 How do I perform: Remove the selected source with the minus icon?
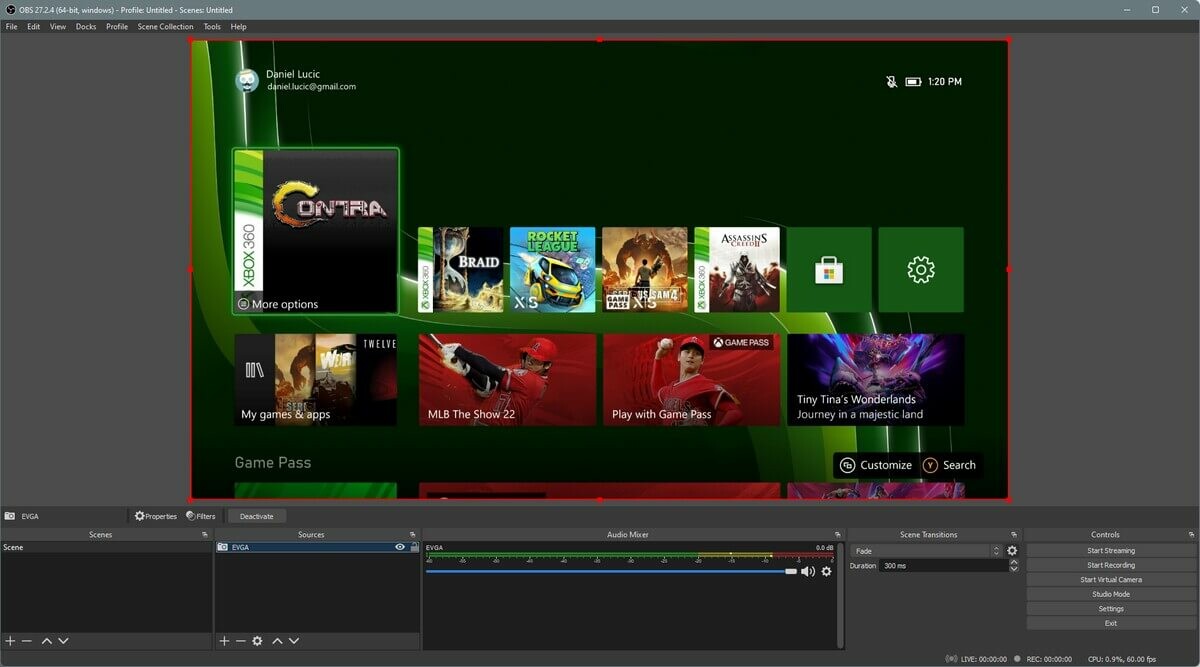(240, 641)
